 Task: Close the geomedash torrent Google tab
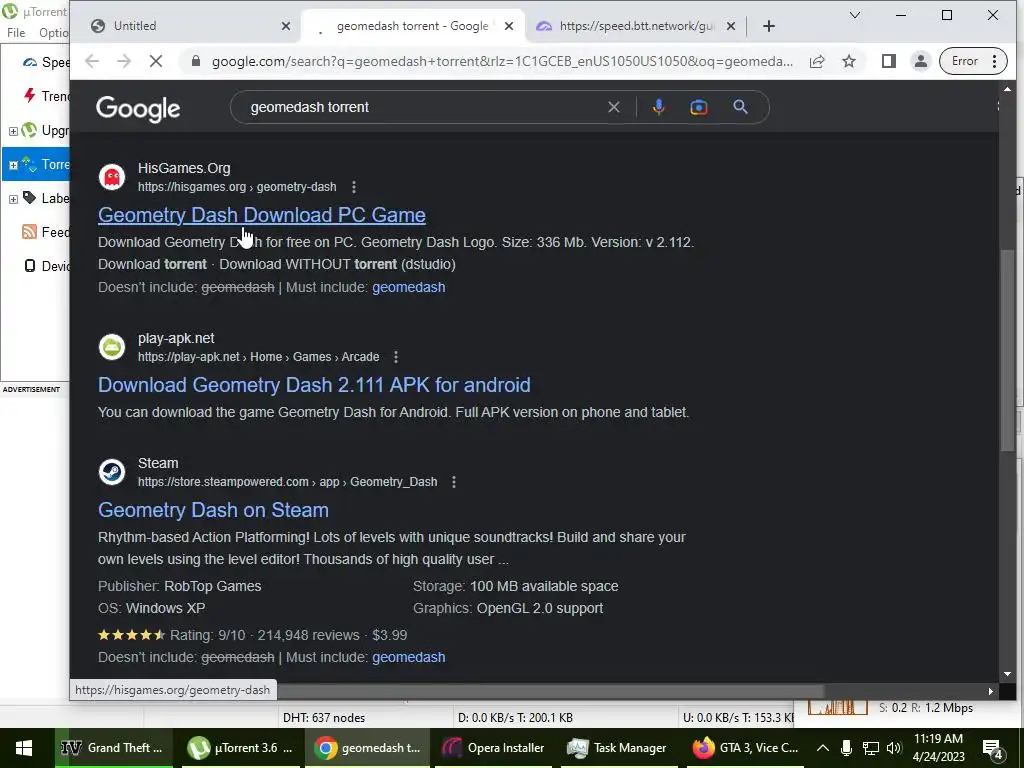click(509, 26)
